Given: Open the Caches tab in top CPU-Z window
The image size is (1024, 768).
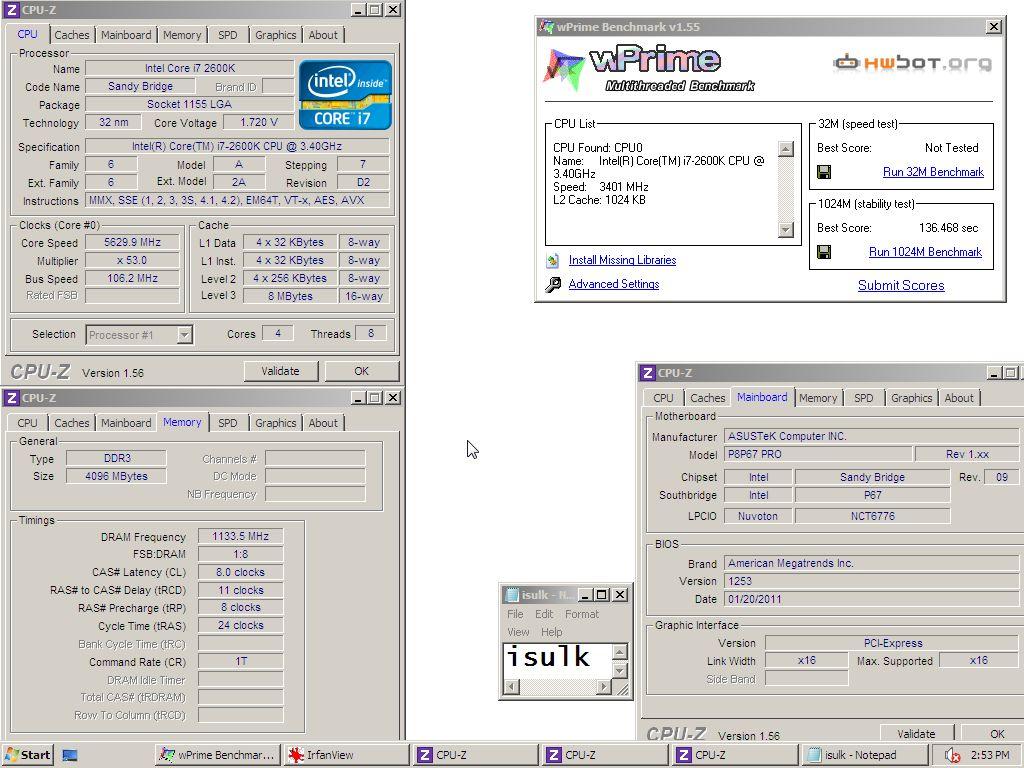Looking at the screenshot, I should tap(72, 35).
